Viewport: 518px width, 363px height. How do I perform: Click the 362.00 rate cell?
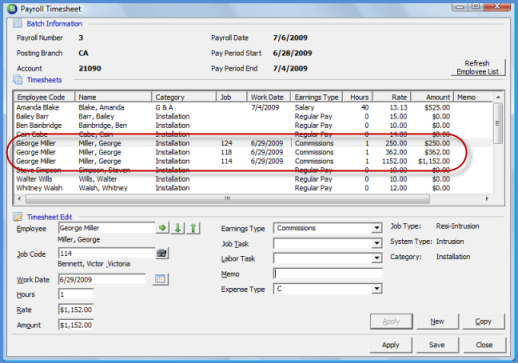click(x=396, y=152)
